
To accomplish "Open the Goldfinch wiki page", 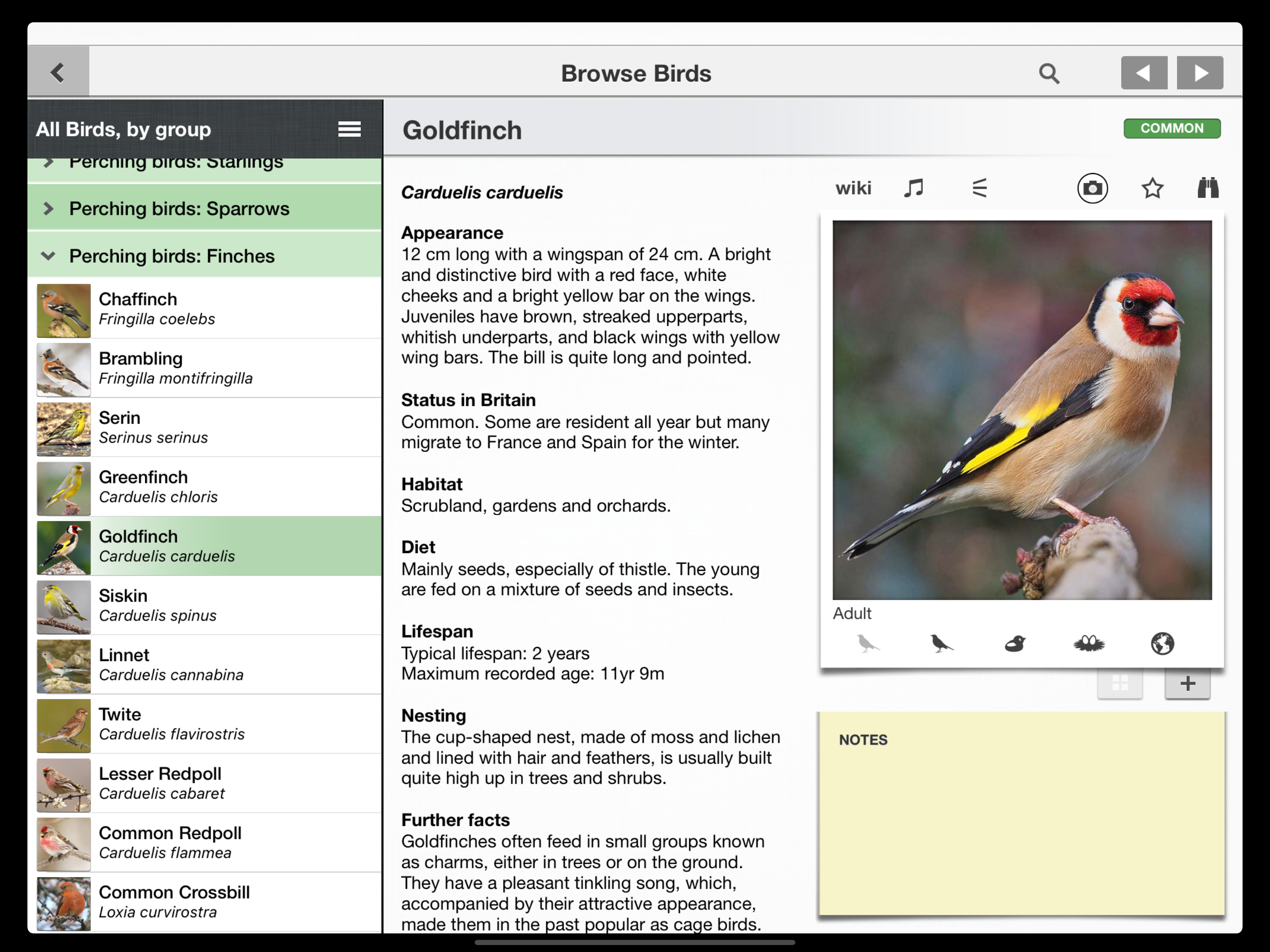I will point(853,188).
